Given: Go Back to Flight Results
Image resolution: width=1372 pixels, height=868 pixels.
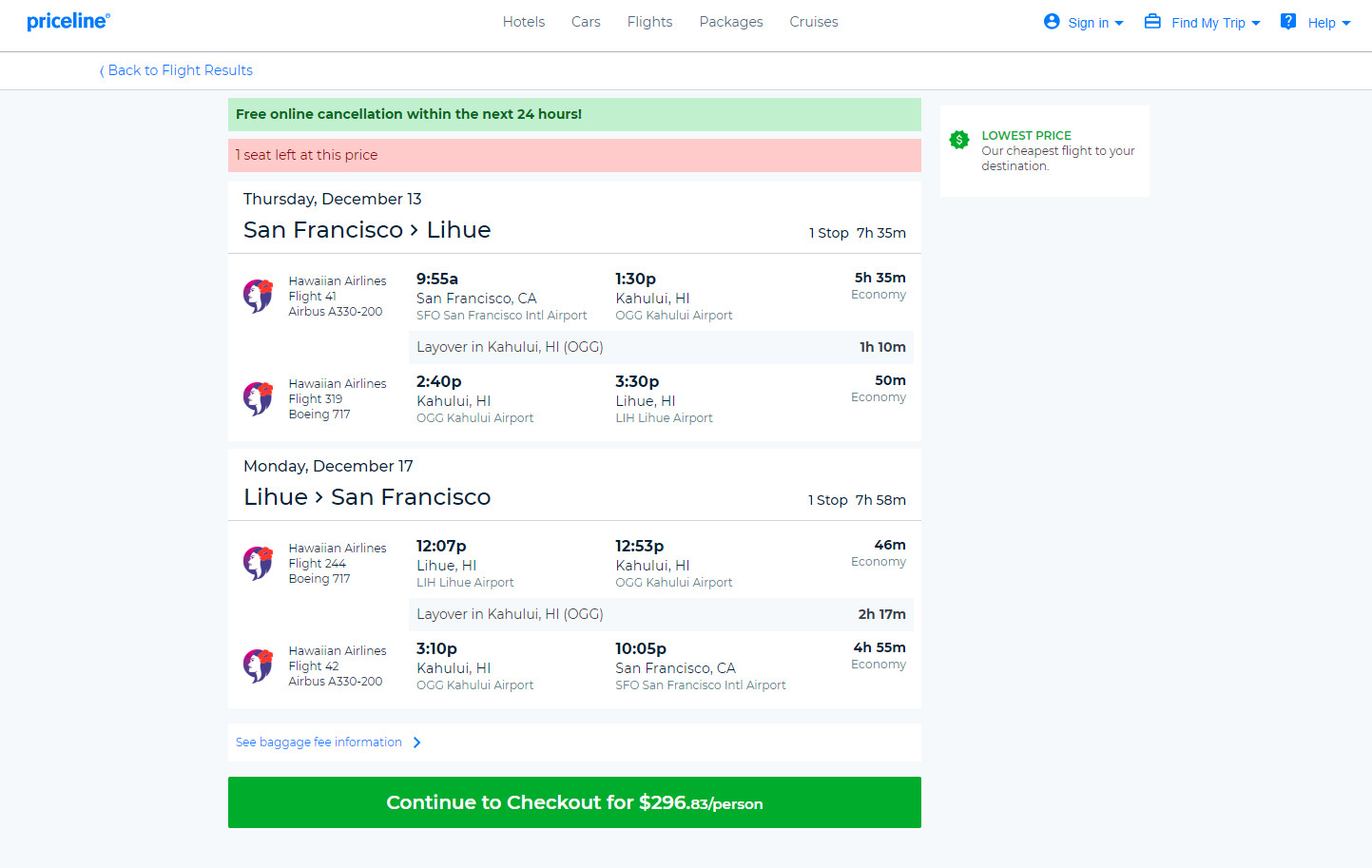Looking at the screenshot, I should (x=176, y=70).
